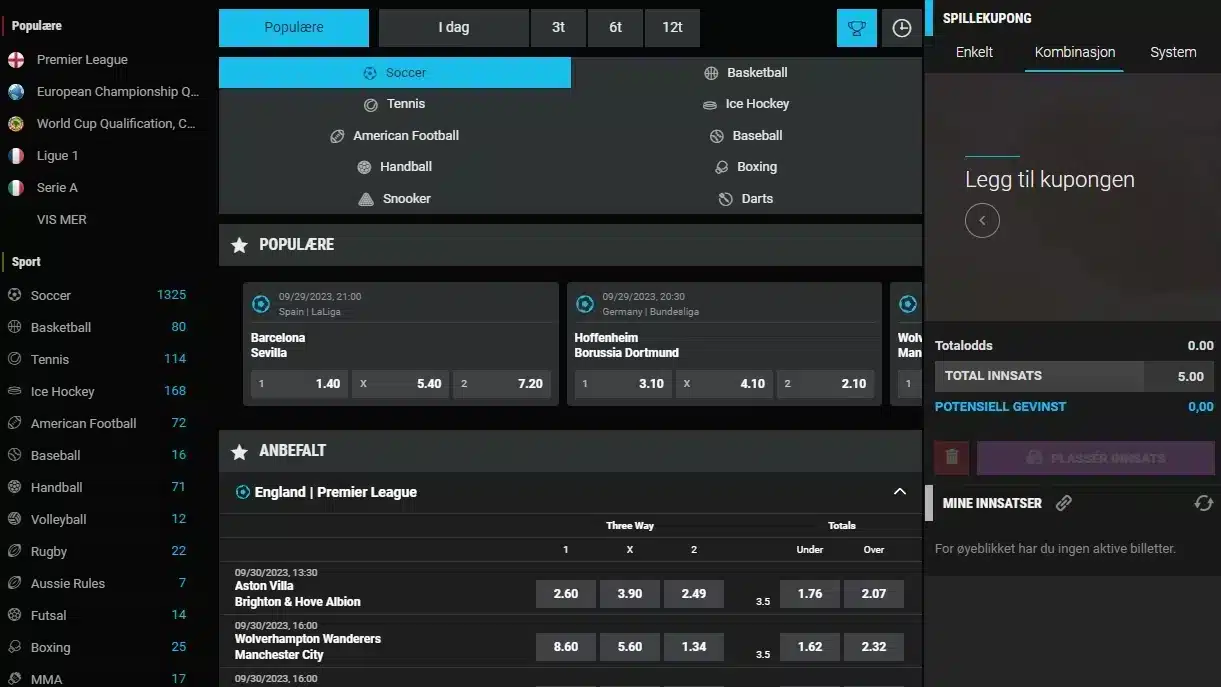Choose the Basketball icon in sidebar

point(14,327)
